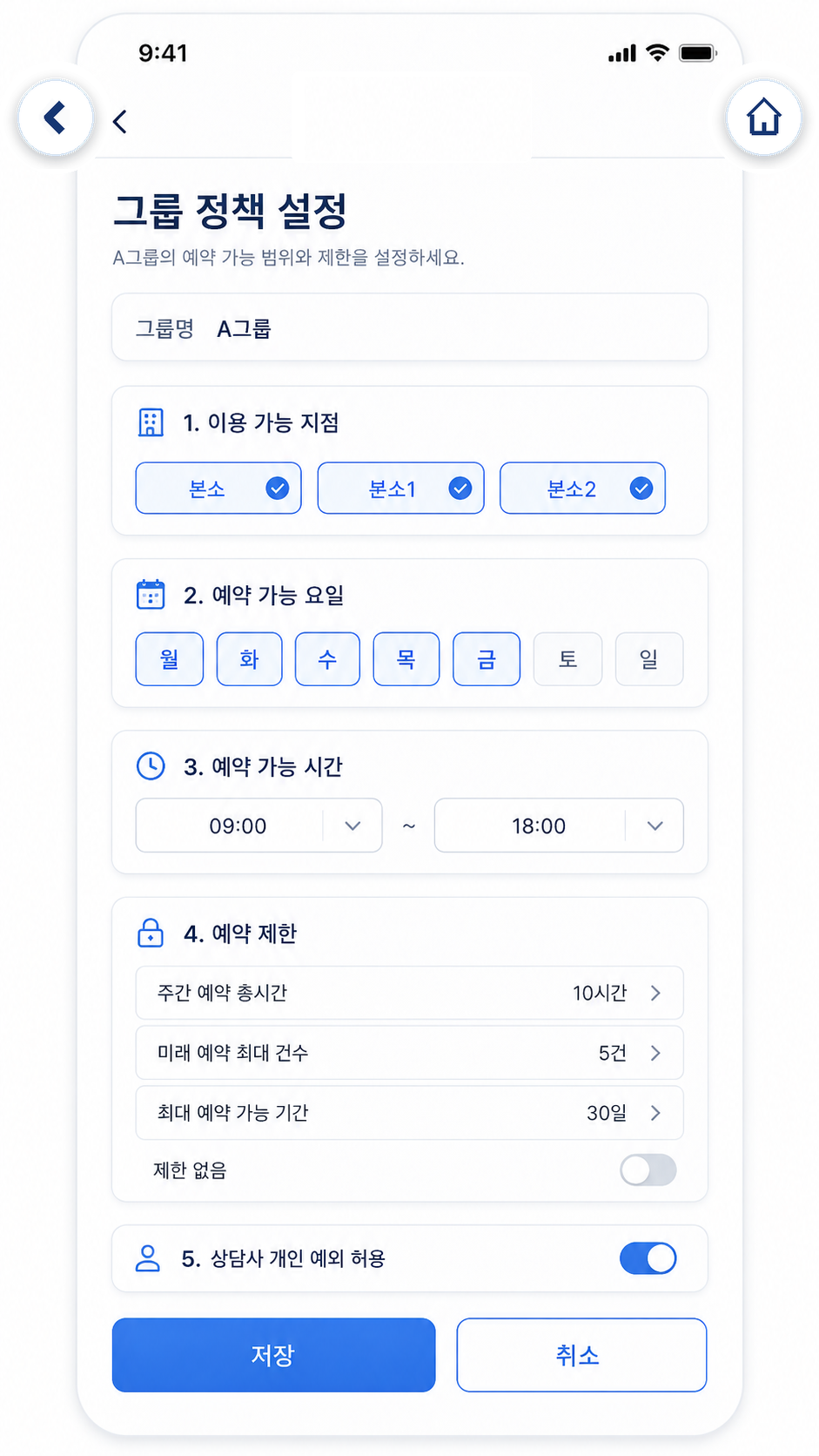Expand 주간 예약 총시간 row chevron
The image size is (819, 1456).
pos(655,993)
